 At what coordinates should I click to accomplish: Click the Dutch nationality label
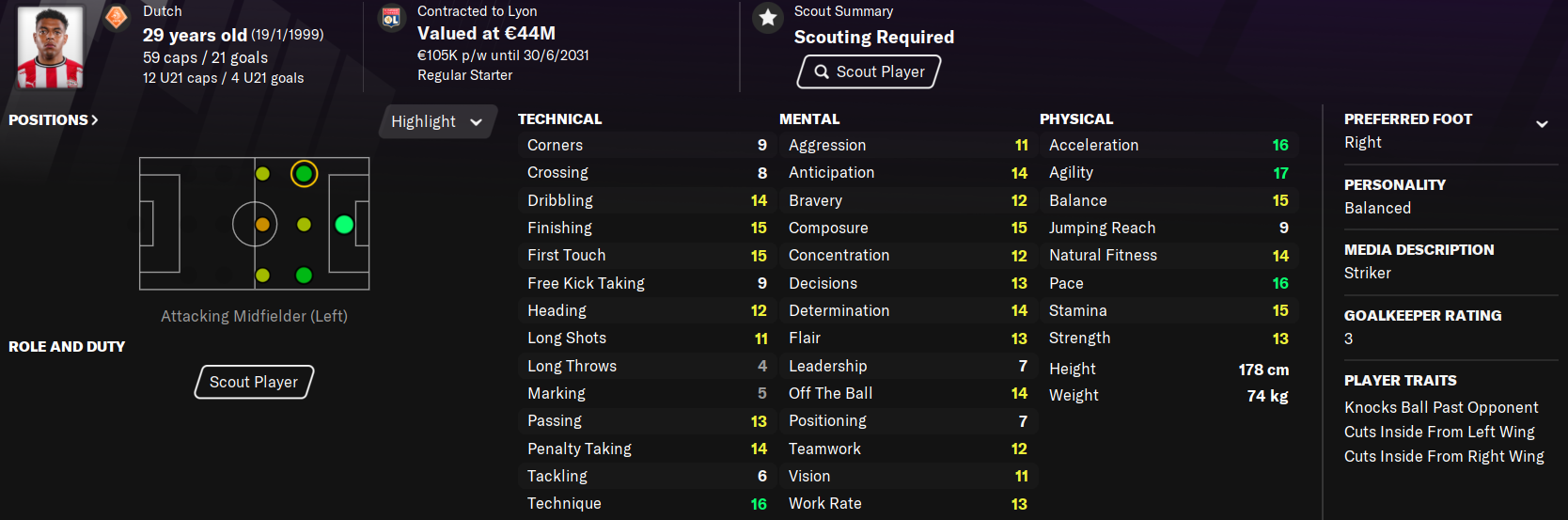[x=163, y=11]
